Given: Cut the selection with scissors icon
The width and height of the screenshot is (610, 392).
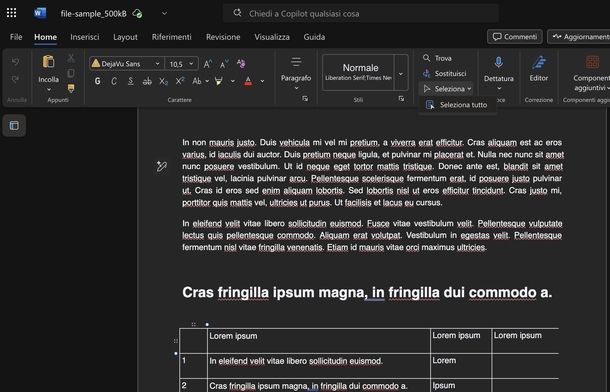Looking at the screenshot, I should [71, 58].
